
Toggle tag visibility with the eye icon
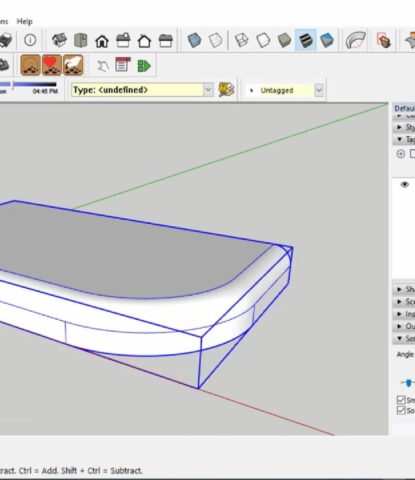click(405, 185)
